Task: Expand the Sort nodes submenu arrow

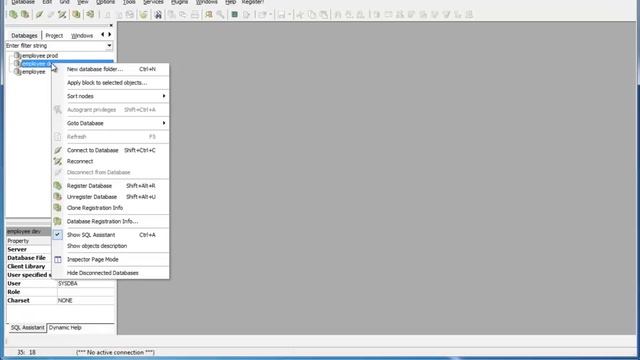Action: click(x=164, y=96)
